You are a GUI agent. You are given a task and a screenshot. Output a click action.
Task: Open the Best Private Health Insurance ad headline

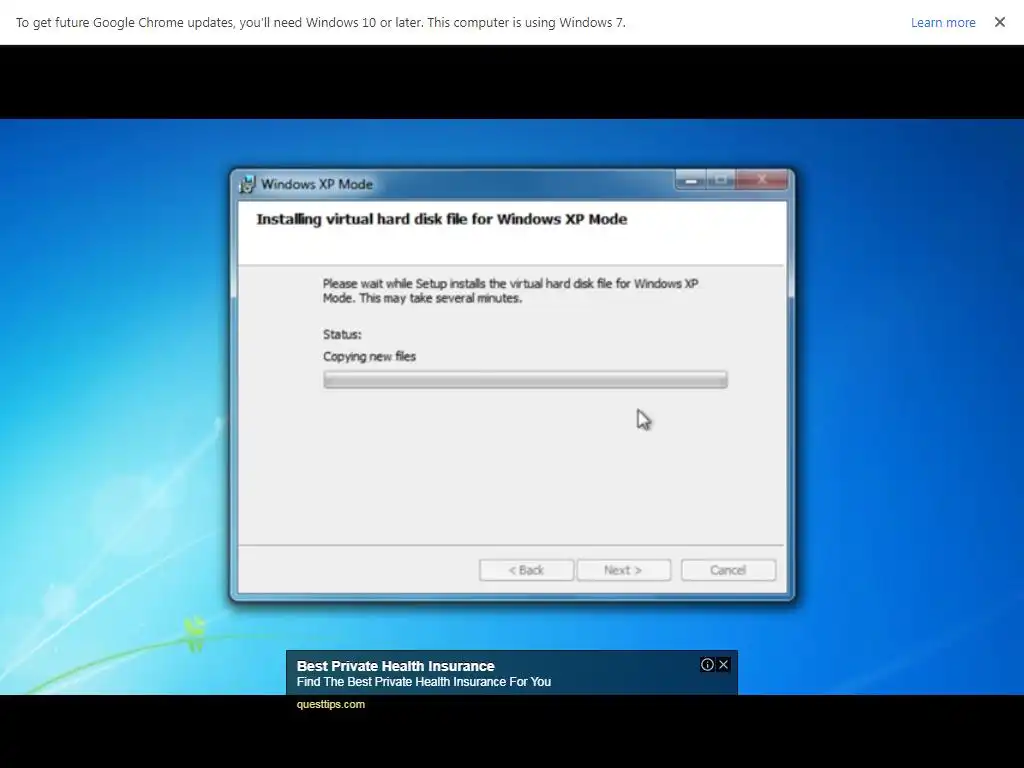coord(396,666)
